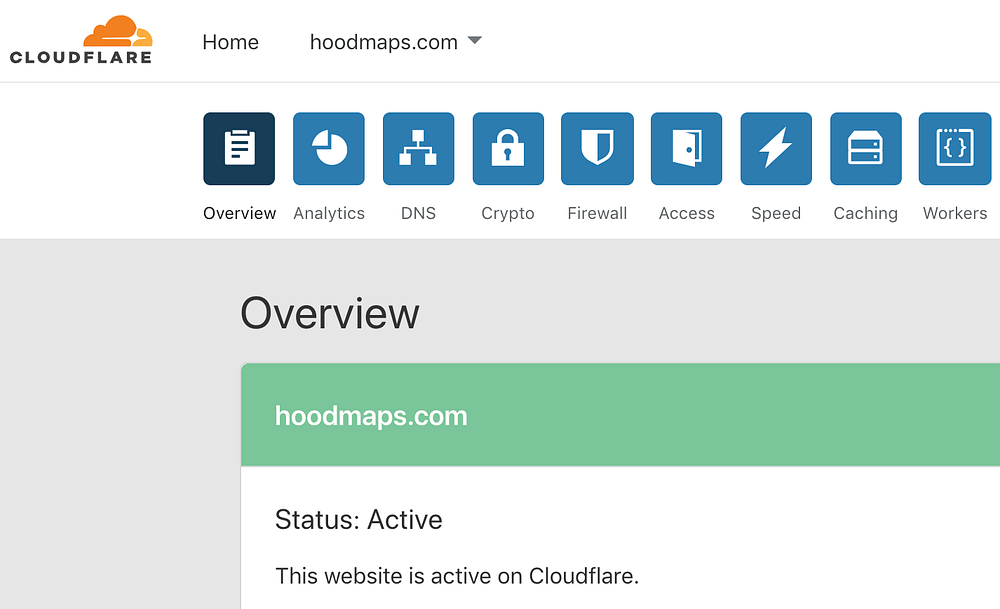Click 'This website is active on Cloudflare.' text
Screen dimensions: 1000x609
(457, 576)
